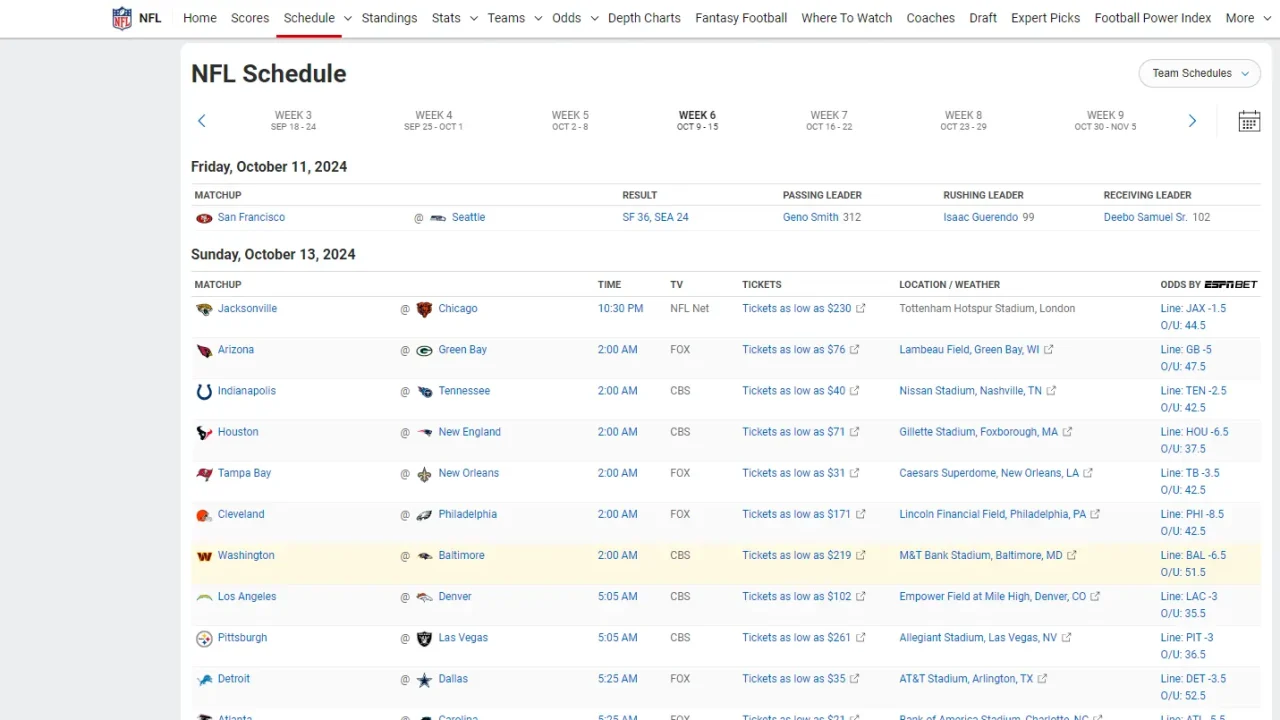Open Gillette Stadium, Foxborough, MA link
This screenshot has height=720, width=1280.
point(978,432)
